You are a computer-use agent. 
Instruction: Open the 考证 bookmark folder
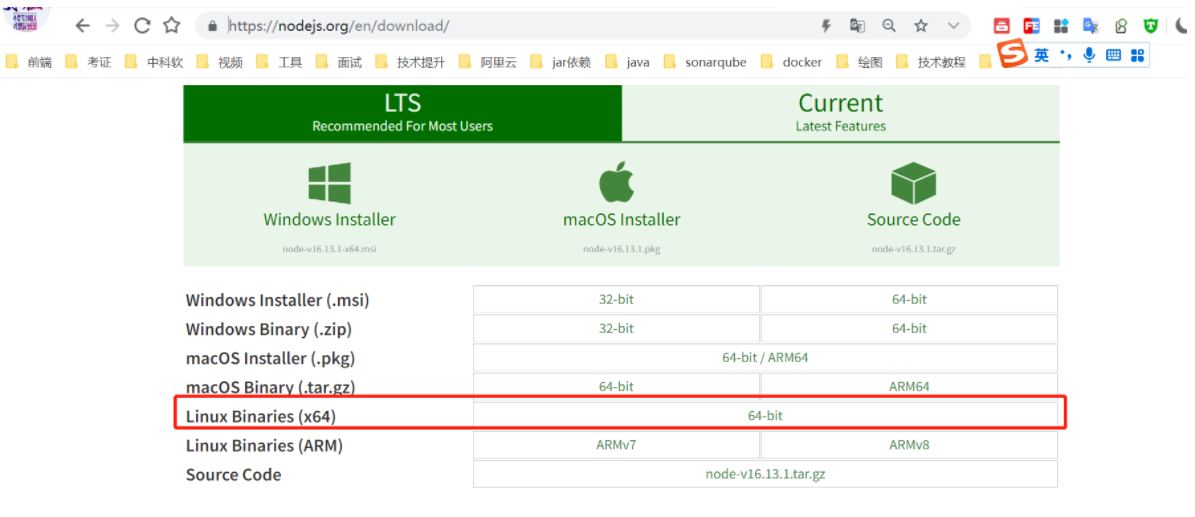(88, 62)
